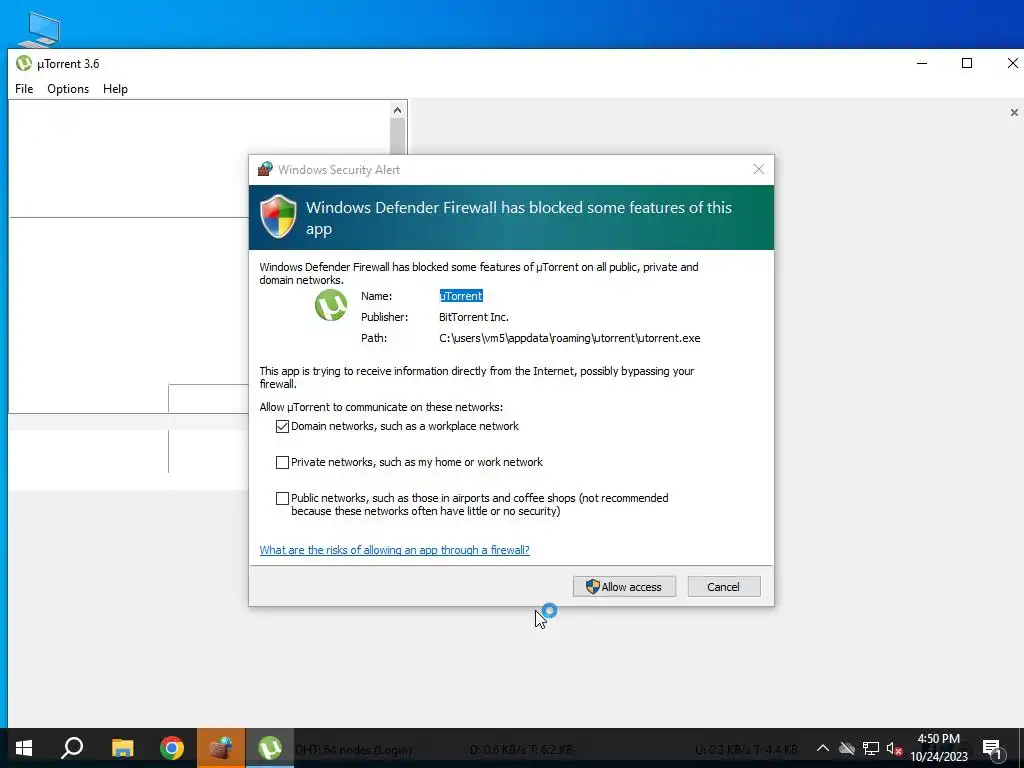
Task: Minimize the µTorrent window
Action: (922, 63)
